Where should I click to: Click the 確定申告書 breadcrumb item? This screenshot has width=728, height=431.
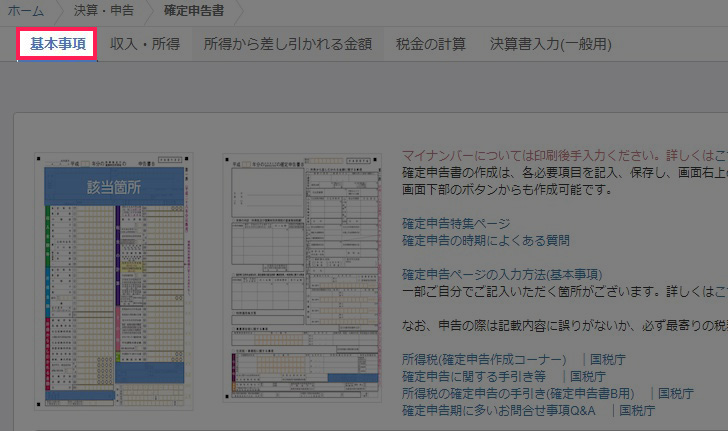[x=194, y=12]
